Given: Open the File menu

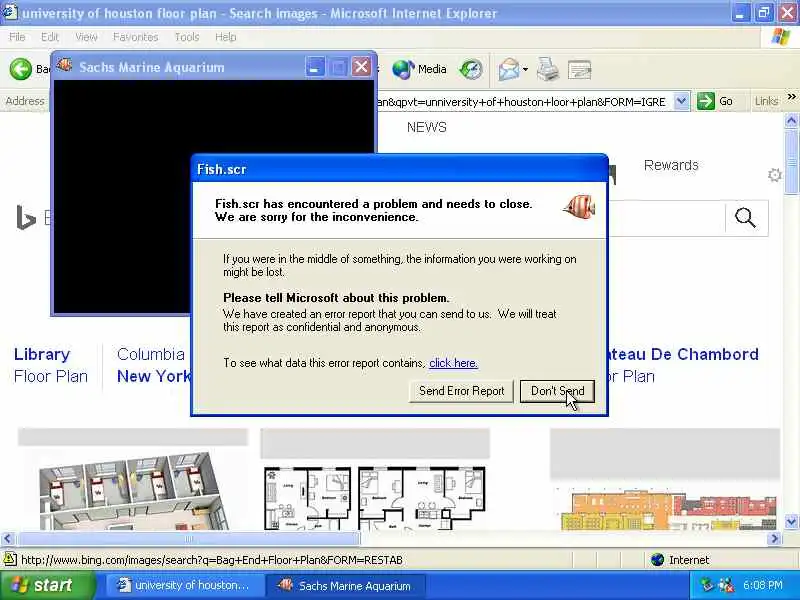Looking at the screenshot, I should [17, 37].
